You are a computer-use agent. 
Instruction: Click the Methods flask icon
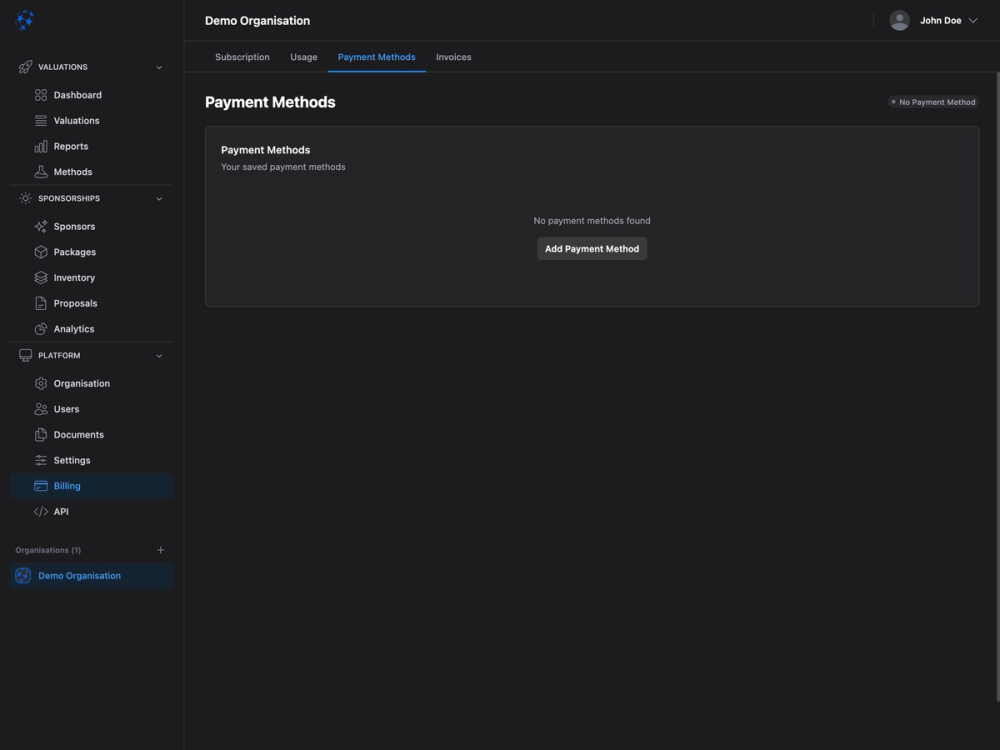(x=40, y=171)
